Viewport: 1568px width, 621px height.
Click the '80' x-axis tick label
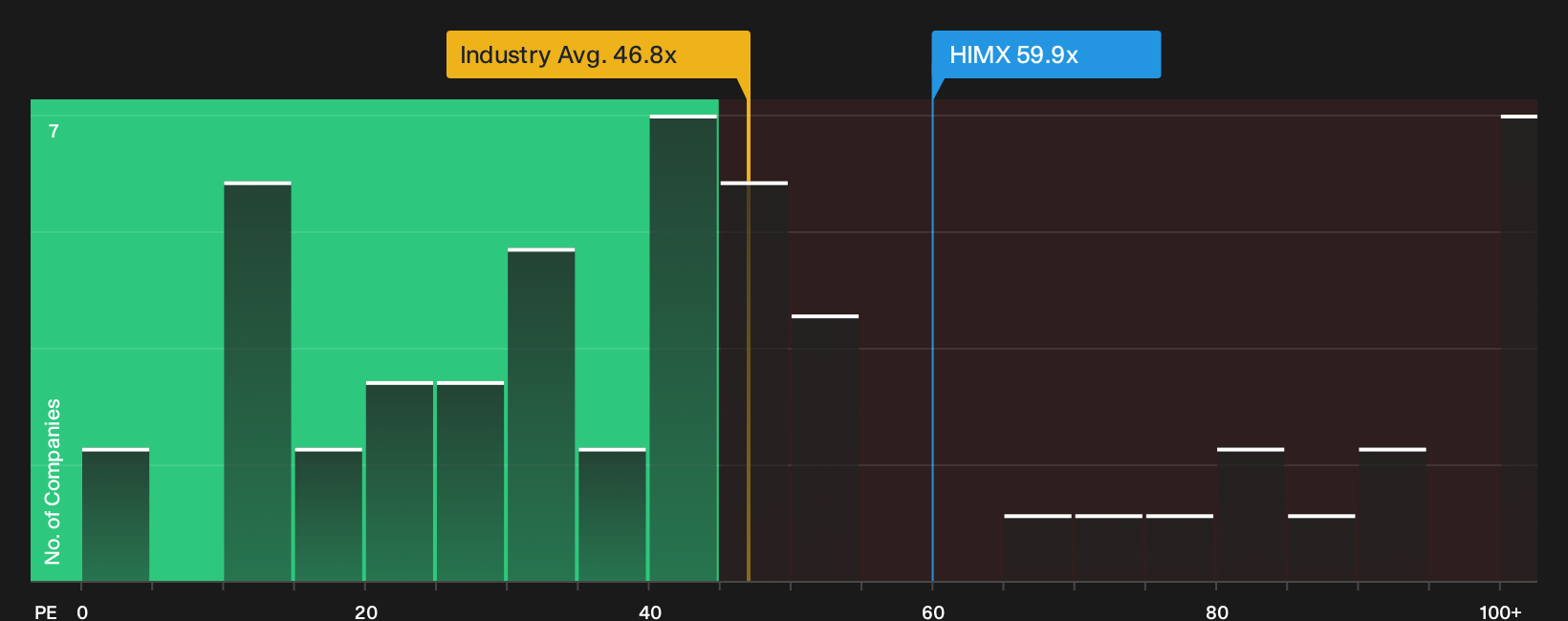point(1217,611)
